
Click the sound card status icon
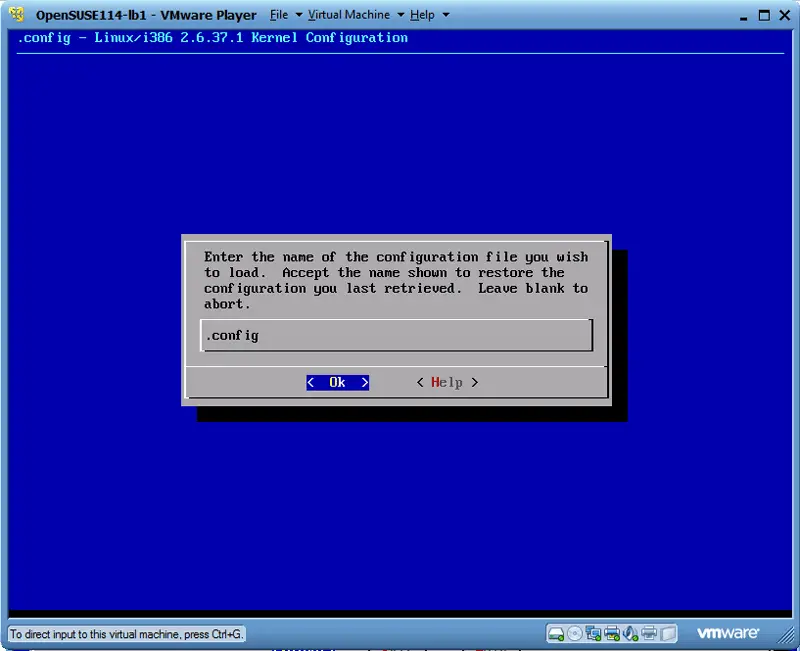pos(631,633)
